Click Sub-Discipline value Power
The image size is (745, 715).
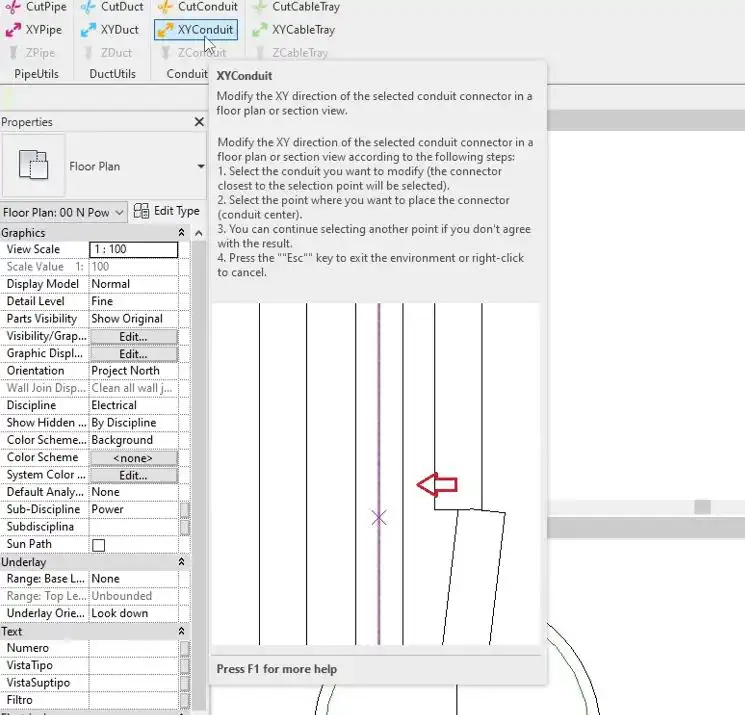(x=134, y=509)
